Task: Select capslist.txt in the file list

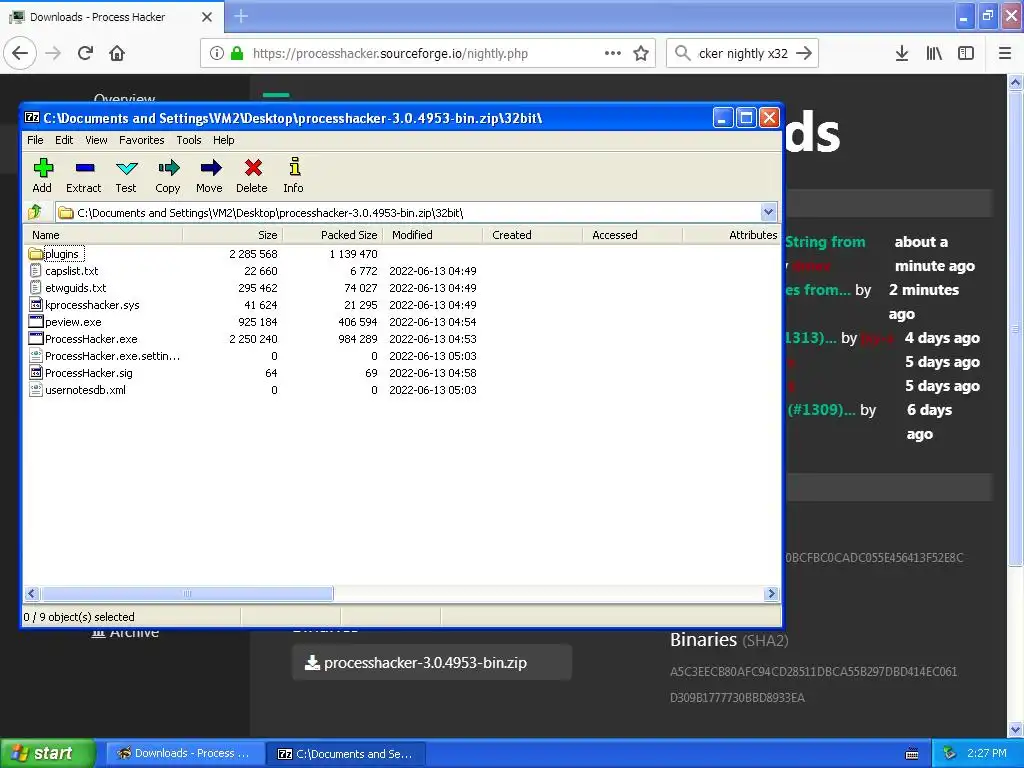Action: tap(71, 271)
